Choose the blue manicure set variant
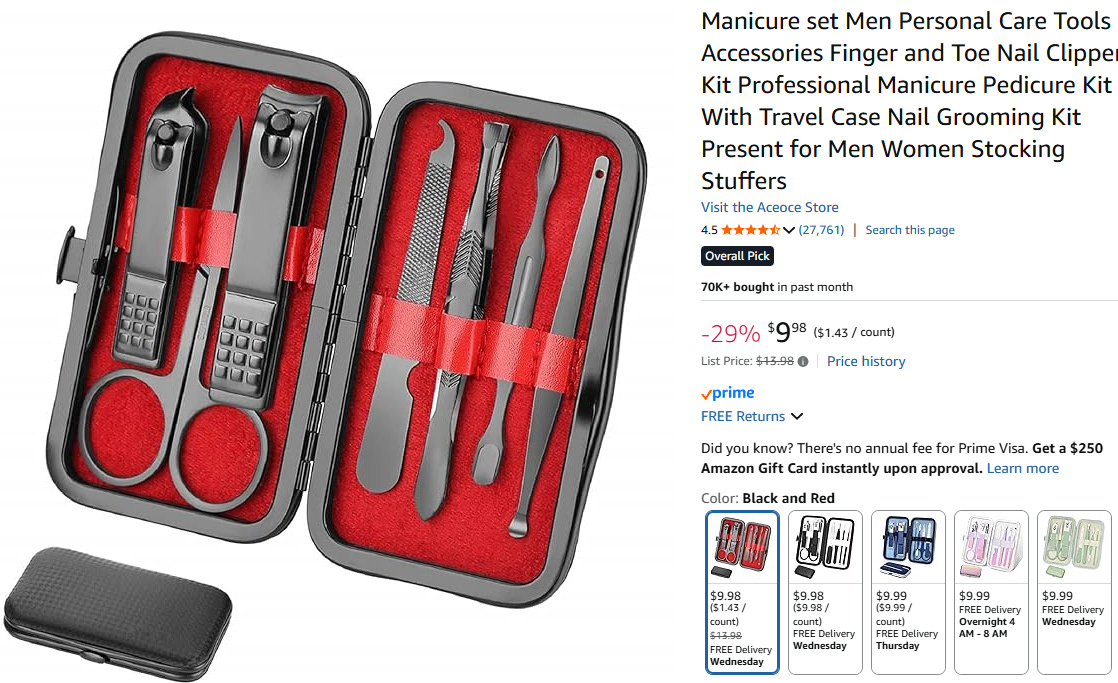The height and width of the screenshot is (683, 1118). pyautogui.click(x=908, y=592)
